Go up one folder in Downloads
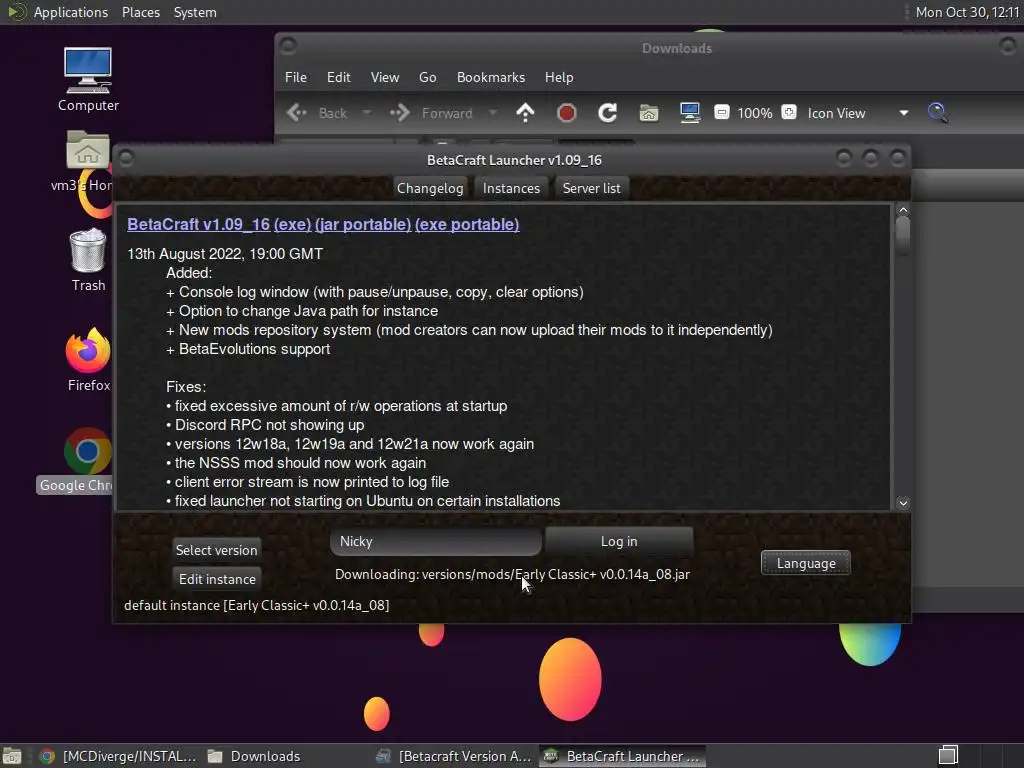This screenshot has height=768, width=1024. 525,113
